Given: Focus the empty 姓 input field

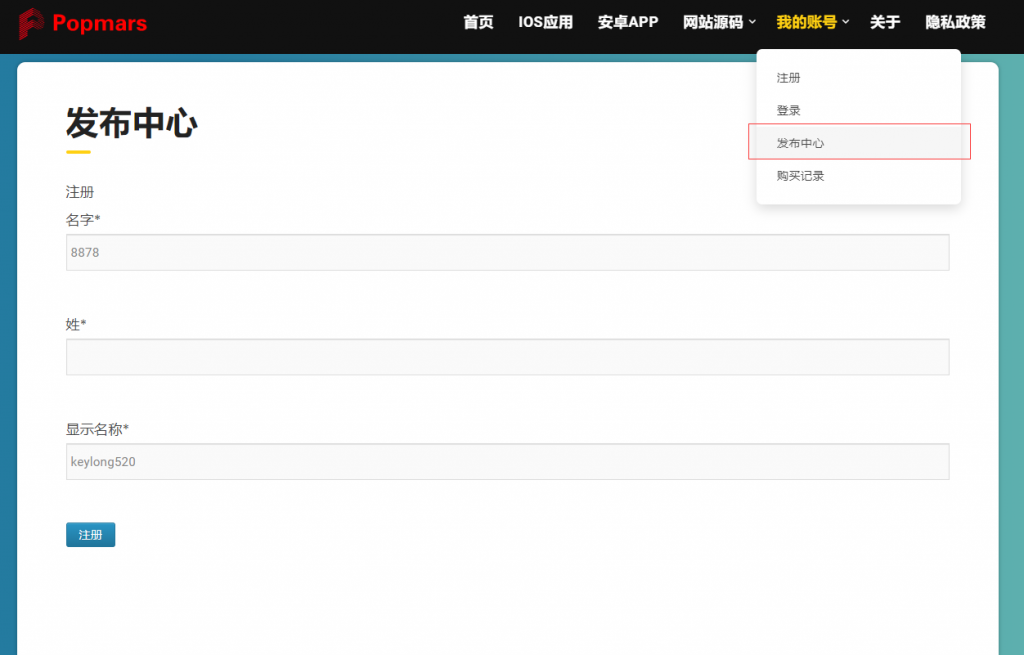Looking at the screenshot, I should point(507,357).
